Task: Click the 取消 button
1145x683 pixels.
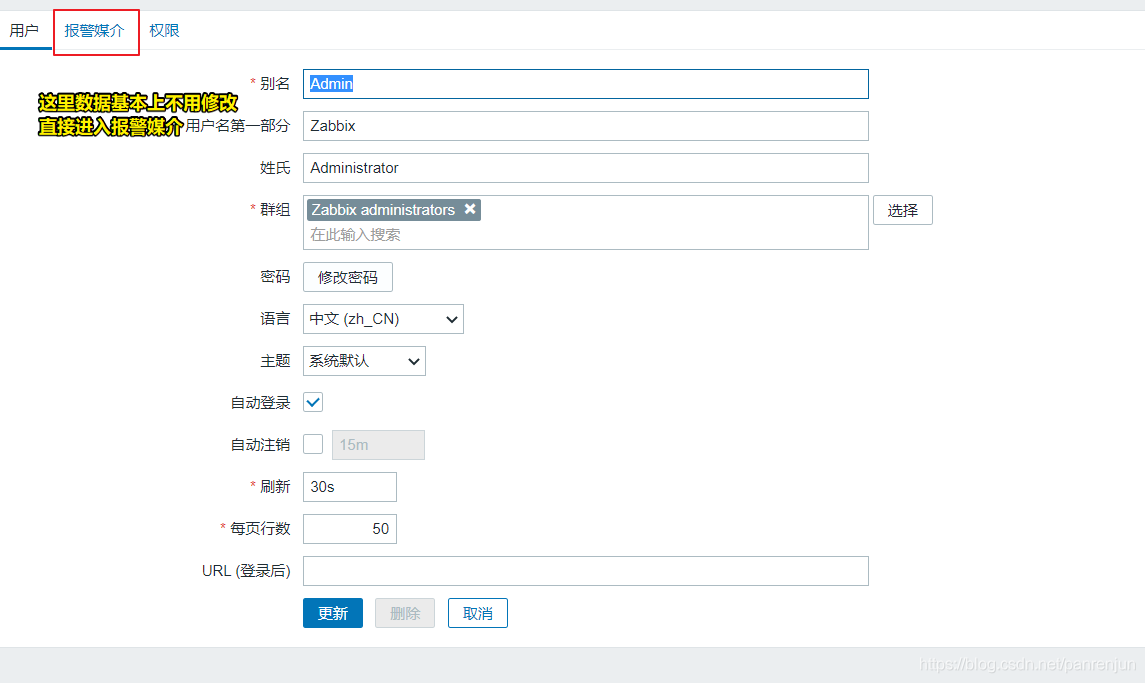Action: click(x=478, y=613)
